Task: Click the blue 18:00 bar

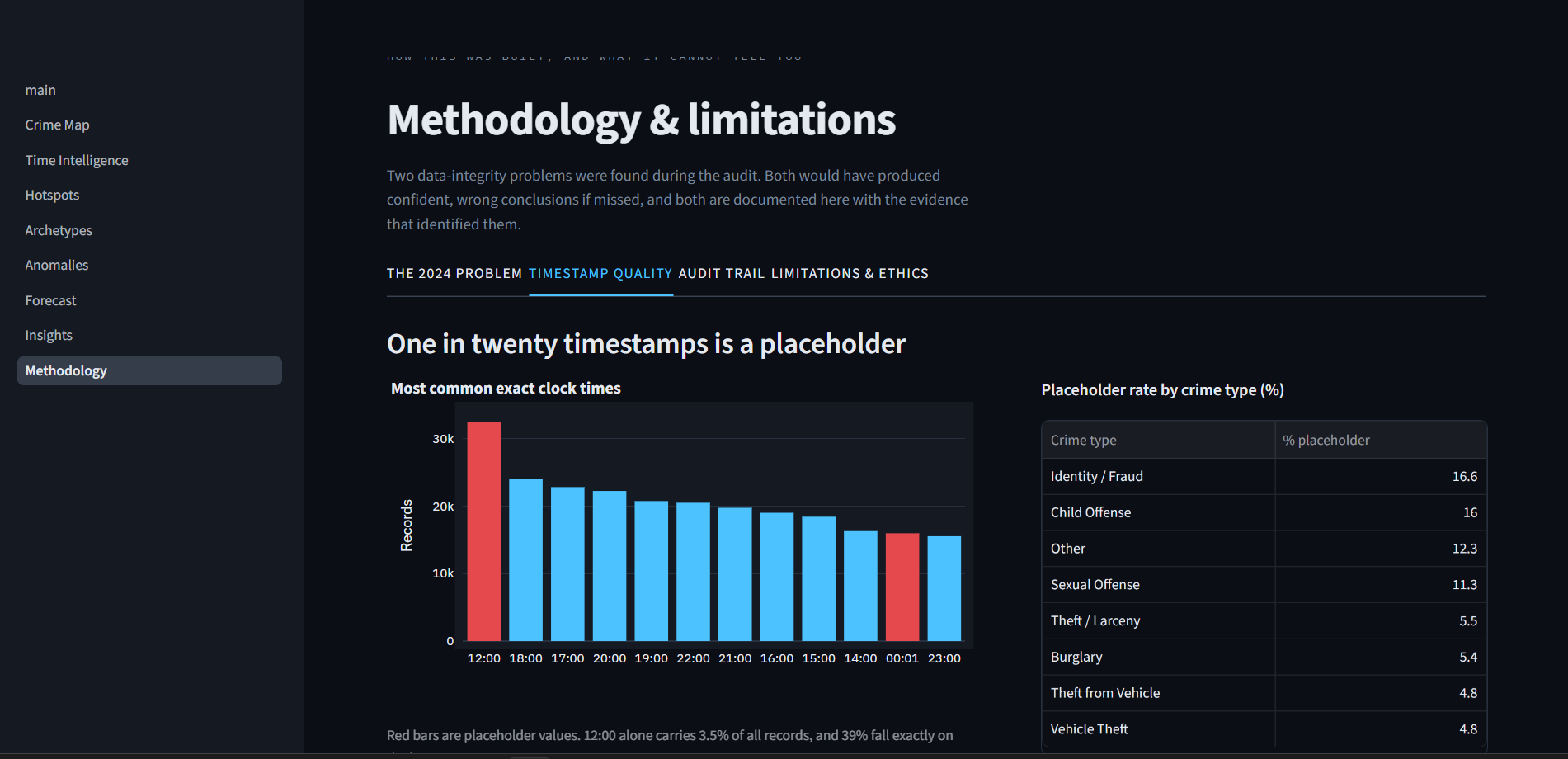Action: click(x=525, y=559)
